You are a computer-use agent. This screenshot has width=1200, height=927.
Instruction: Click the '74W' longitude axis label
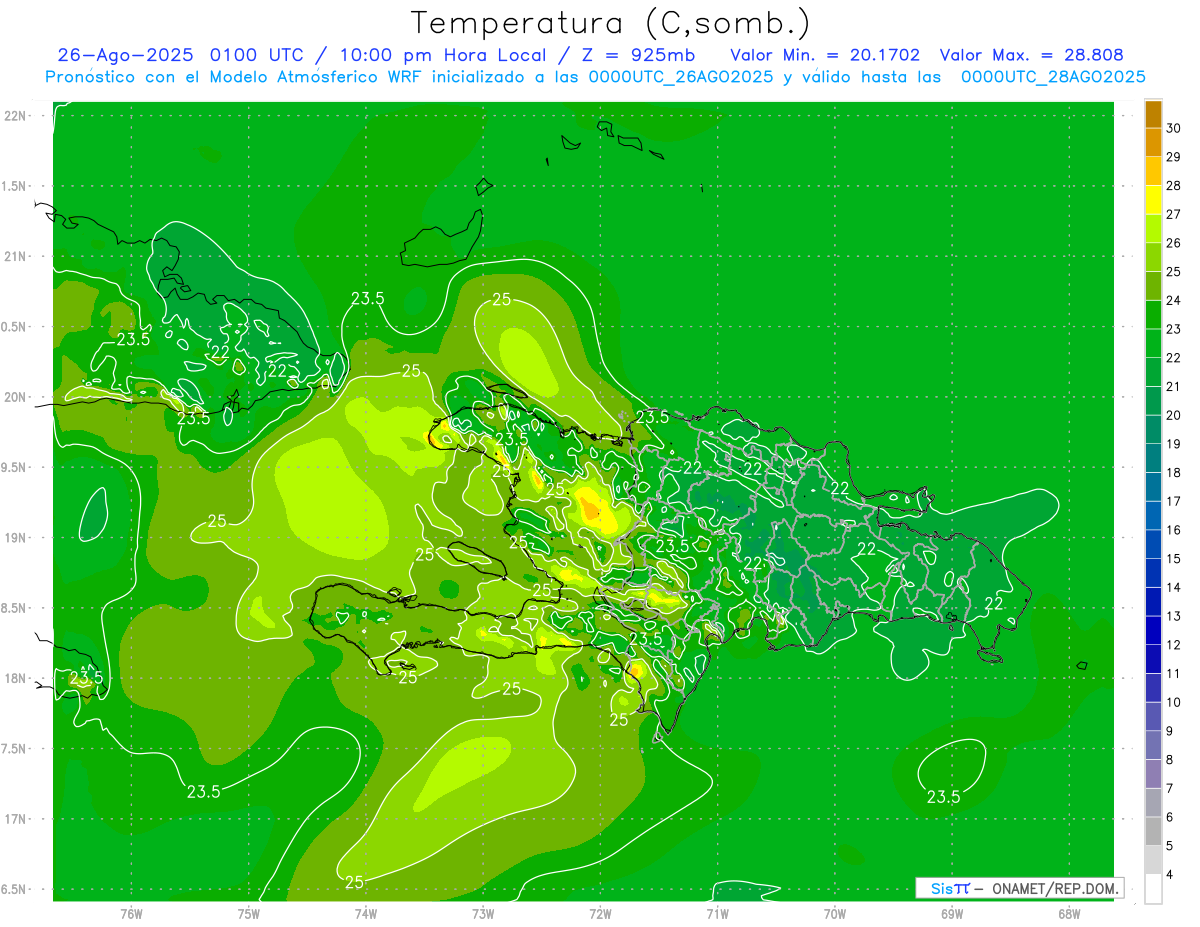point(366,914)
